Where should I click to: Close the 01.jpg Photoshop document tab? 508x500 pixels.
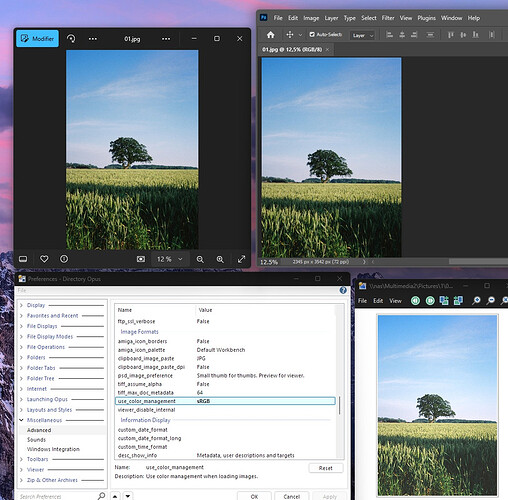pyautogui.click(x=327, y=49)
